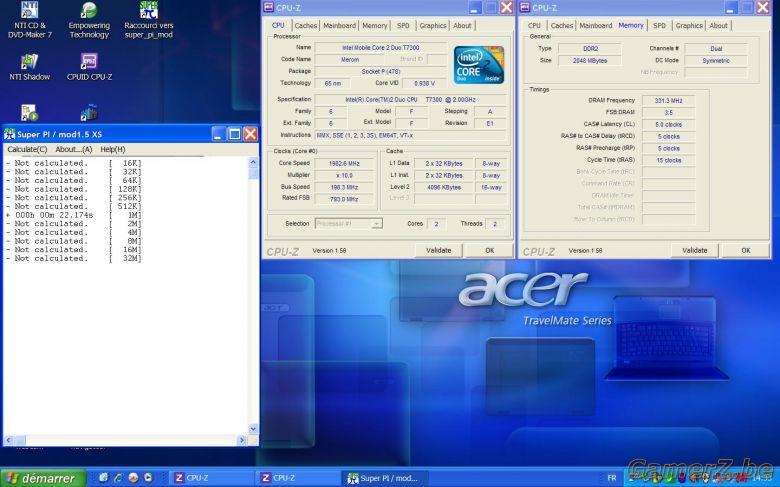Click Validate in the CPU-Z processor window
The image size is (780, 487).
(438, 250)
